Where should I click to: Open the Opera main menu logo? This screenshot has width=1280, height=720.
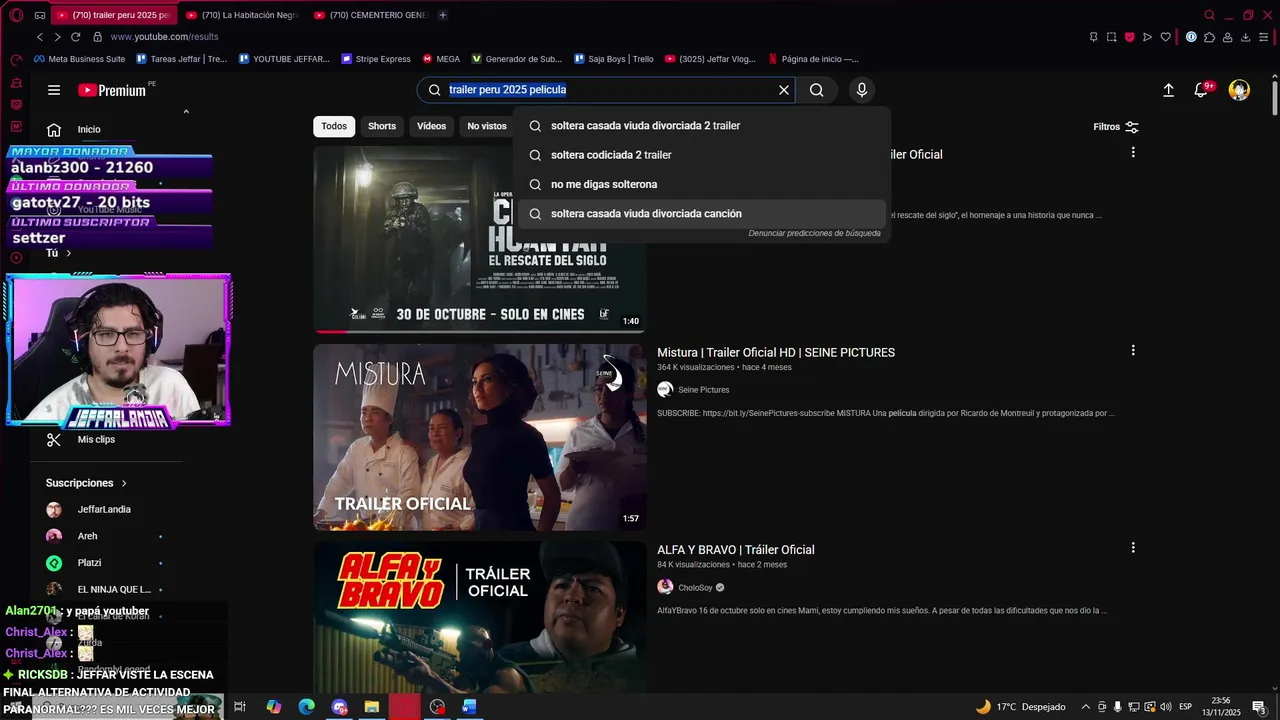pyautogui.click(x=16, y=15)
